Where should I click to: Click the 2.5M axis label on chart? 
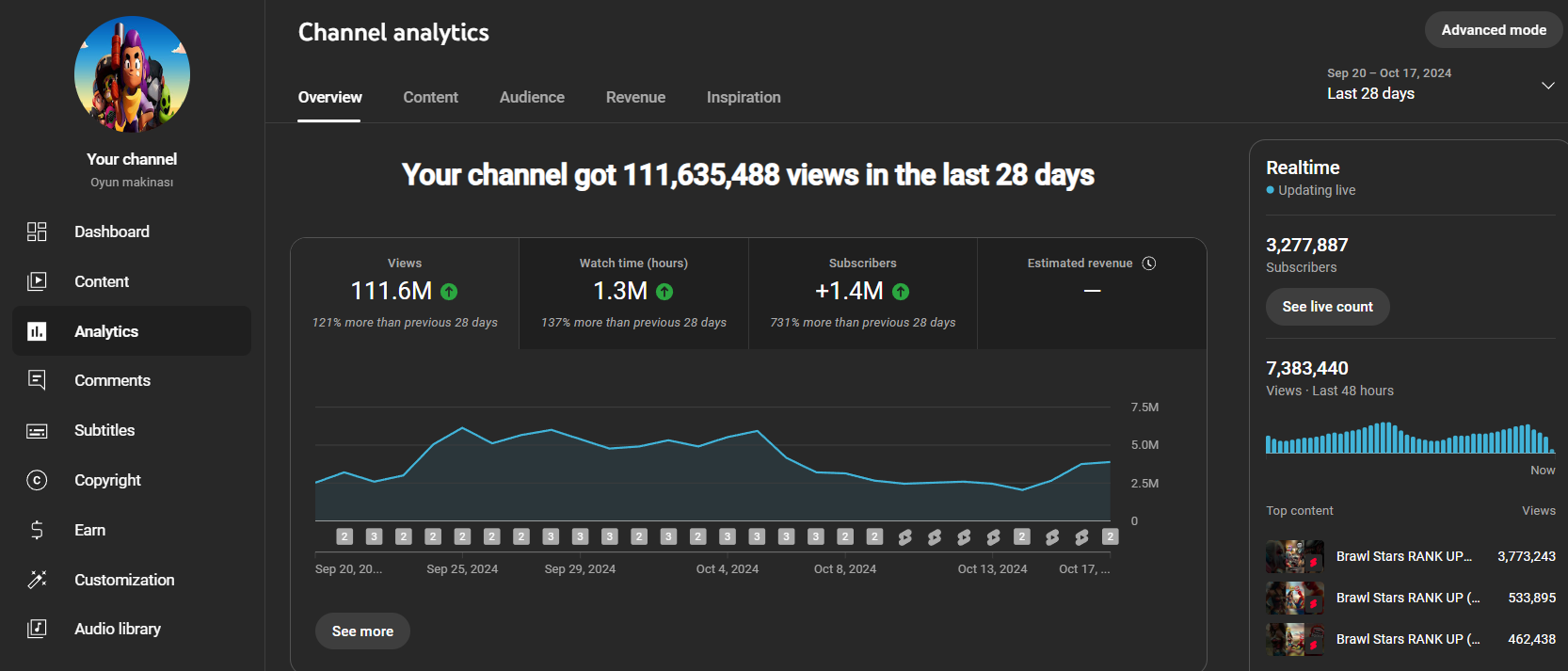tap(1144, 484)
